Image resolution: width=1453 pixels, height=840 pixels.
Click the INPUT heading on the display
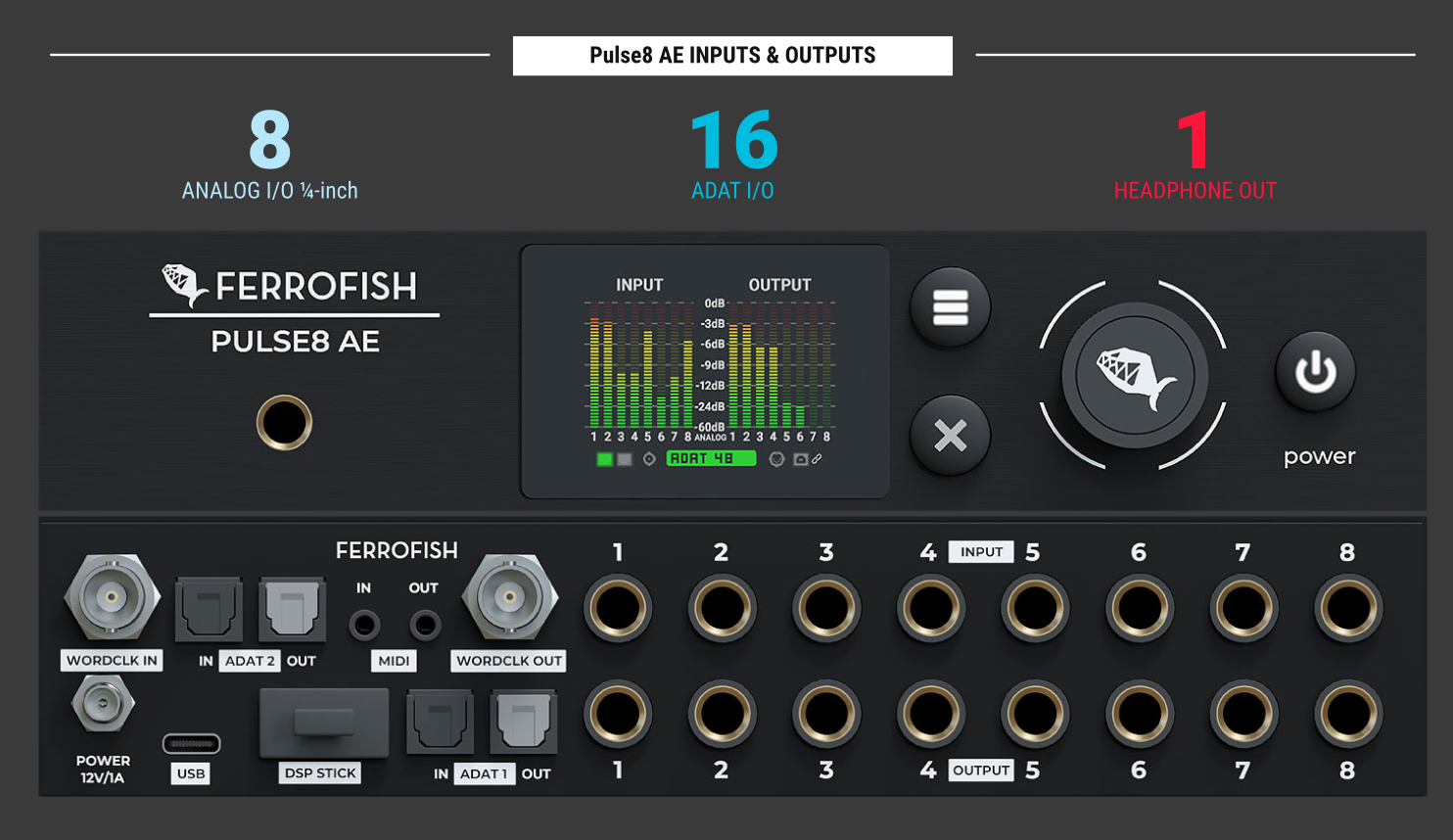click(x=639, y=285)
